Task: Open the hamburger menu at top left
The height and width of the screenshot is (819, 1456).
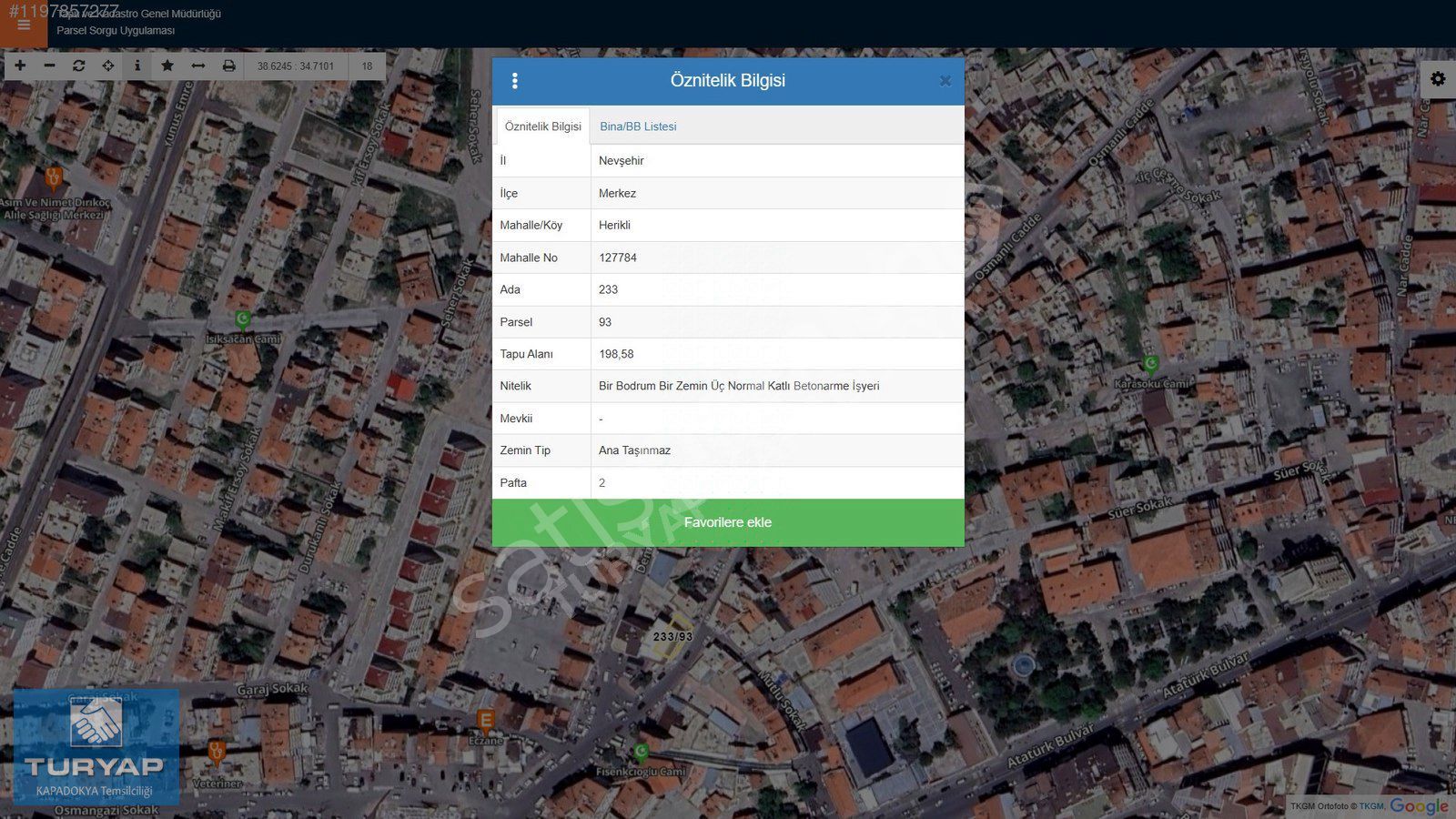Action: point(24,25)
